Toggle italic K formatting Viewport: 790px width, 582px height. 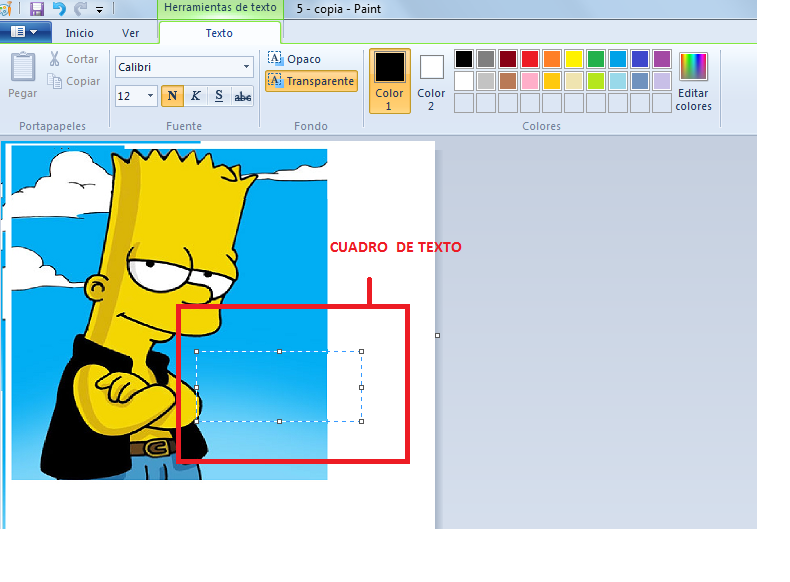pos(195,96)
